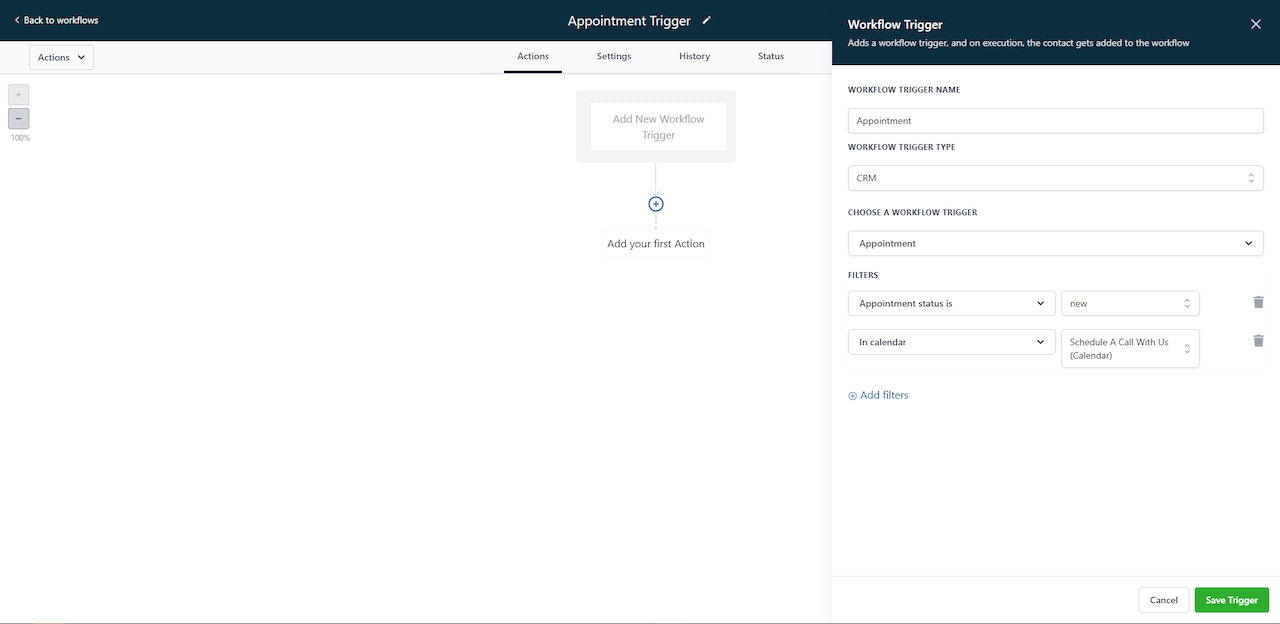Edit the workflow trigger name field
Viewport: 1280px width, 624px height.
tap(1056, 121)
